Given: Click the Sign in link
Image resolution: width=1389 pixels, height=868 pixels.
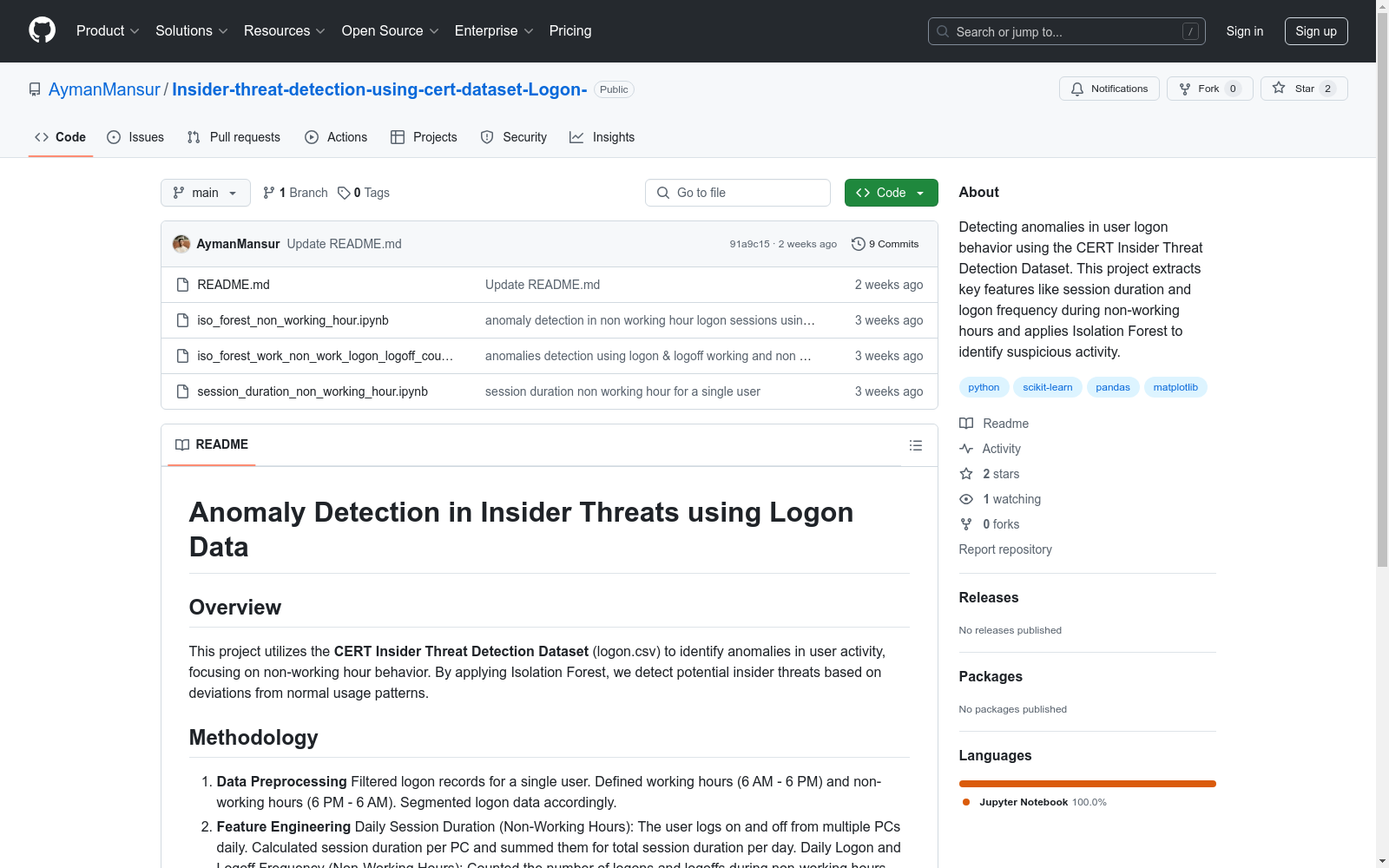Looking at the screenshot, I should 1245,31.
